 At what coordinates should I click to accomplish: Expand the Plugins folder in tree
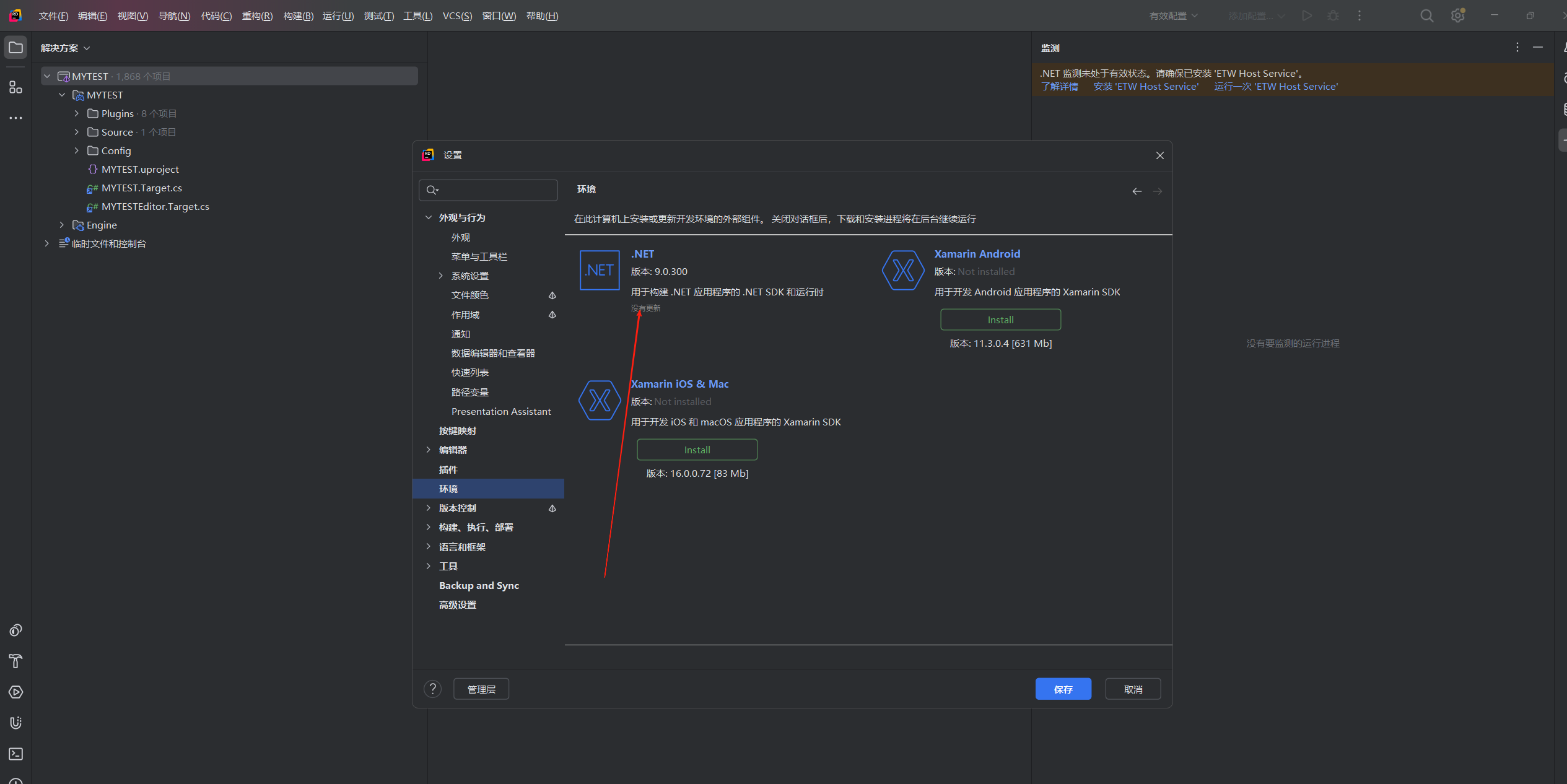pyautogui.click(x=77, y=113)
